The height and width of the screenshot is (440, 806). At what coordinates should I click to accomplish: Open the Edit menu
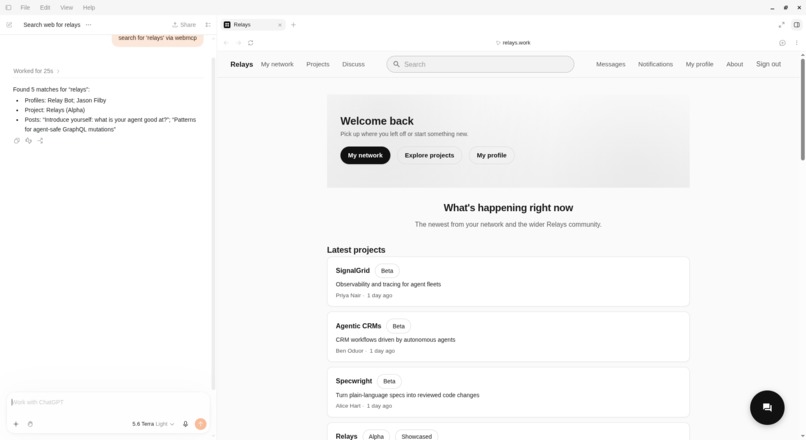tap(45, 8)
